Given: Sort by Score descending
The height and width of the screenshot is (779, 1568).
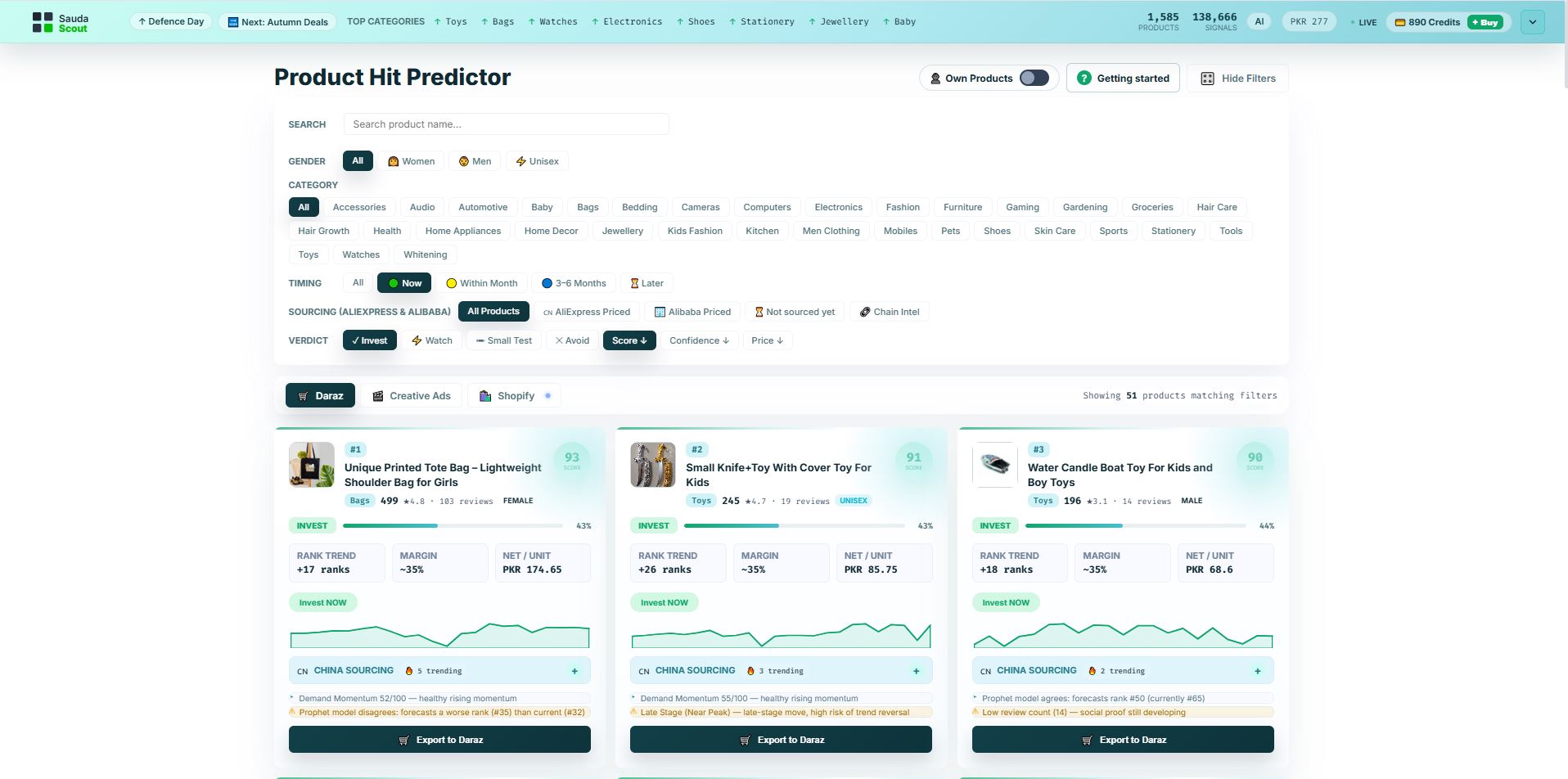Looking at the screenshot, I should (x=629, y=340).
